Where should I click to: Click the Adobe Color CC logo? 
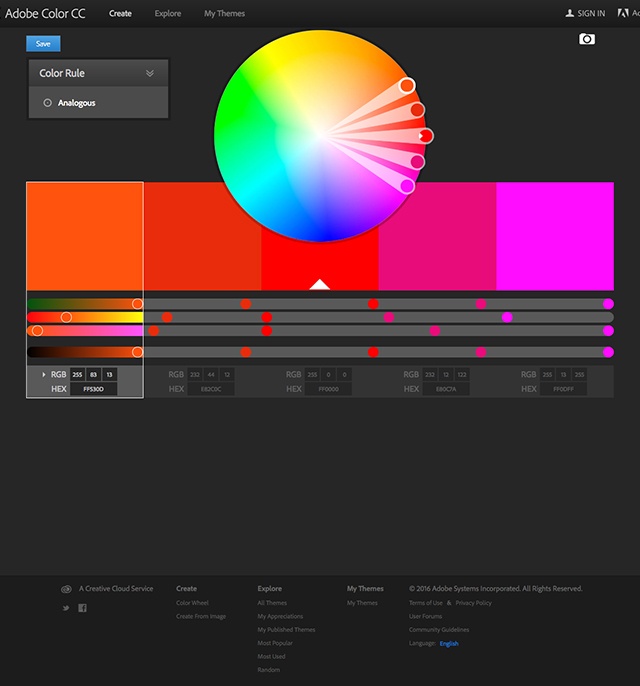point(45,13)
